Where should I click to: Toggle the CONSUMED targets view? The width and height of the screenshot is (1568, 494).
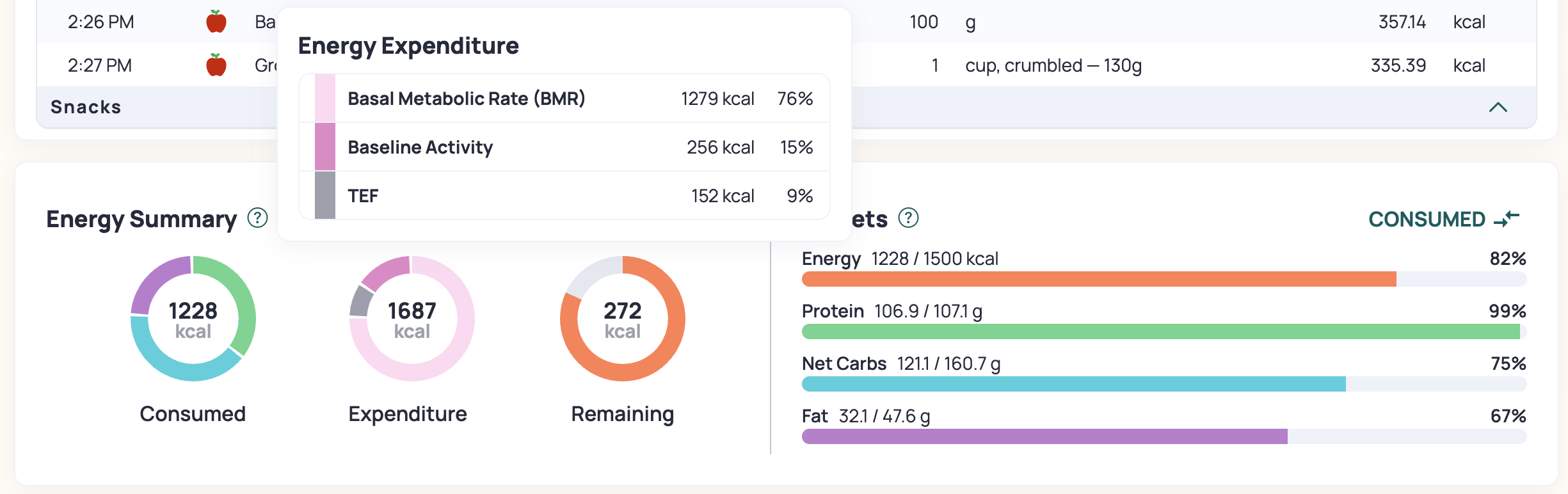[1444, 219]
